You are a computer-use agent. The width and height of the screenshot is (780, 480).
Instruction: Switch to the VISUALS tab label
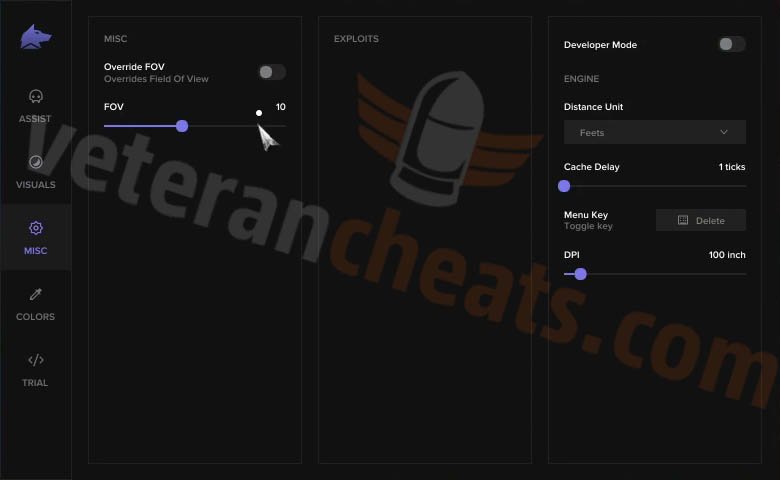[x=36, y=185]
